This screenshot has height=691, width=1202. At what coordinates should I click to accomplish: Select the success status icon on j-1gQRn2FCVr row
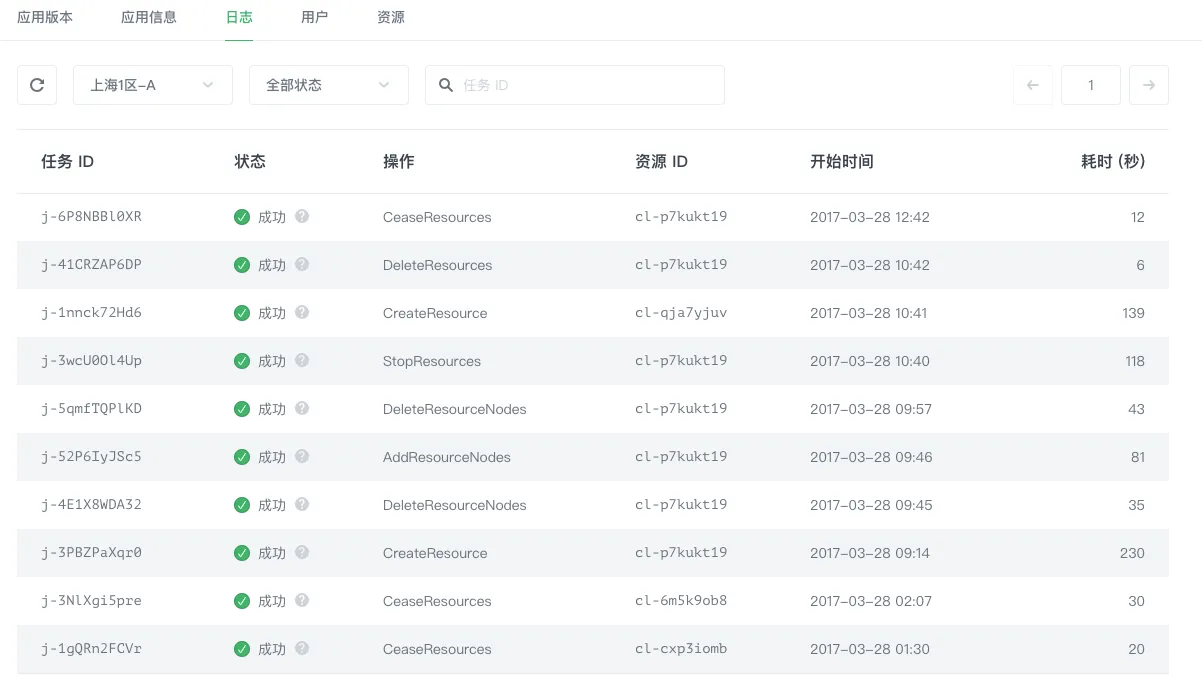[x=240, y=649]
